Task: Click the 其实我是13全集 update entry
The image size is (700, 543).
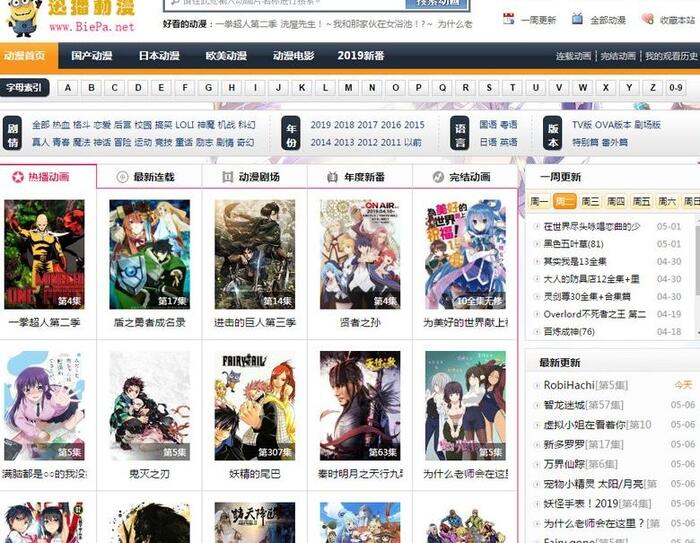Action: coord(575,262)
